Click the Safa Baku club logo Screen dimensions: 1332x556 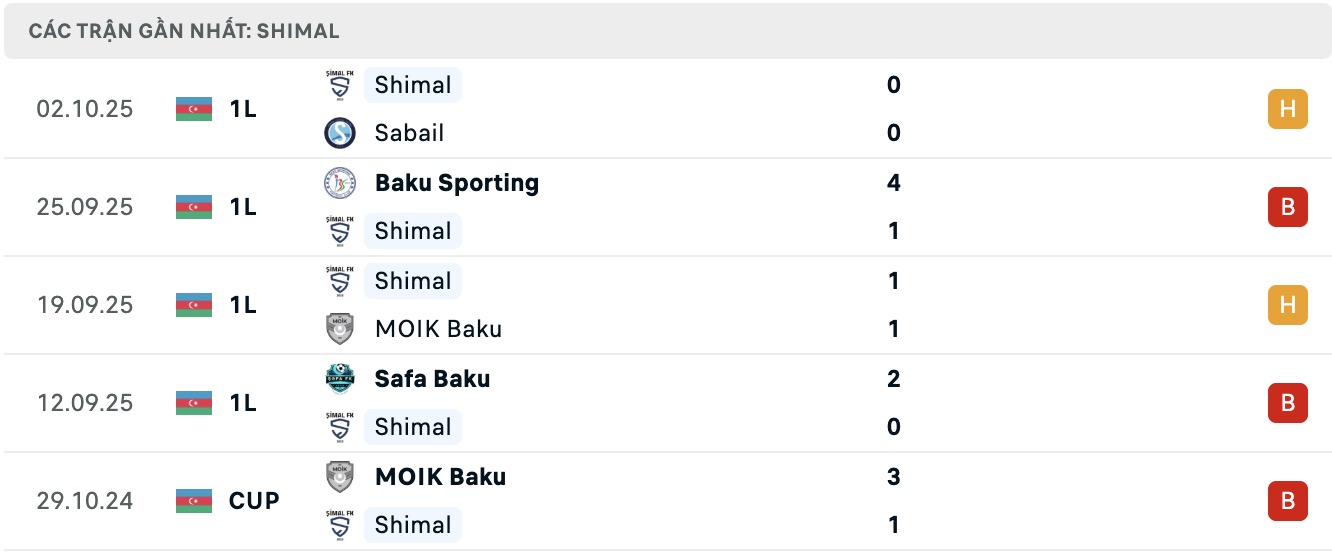[x=341, y=379]
